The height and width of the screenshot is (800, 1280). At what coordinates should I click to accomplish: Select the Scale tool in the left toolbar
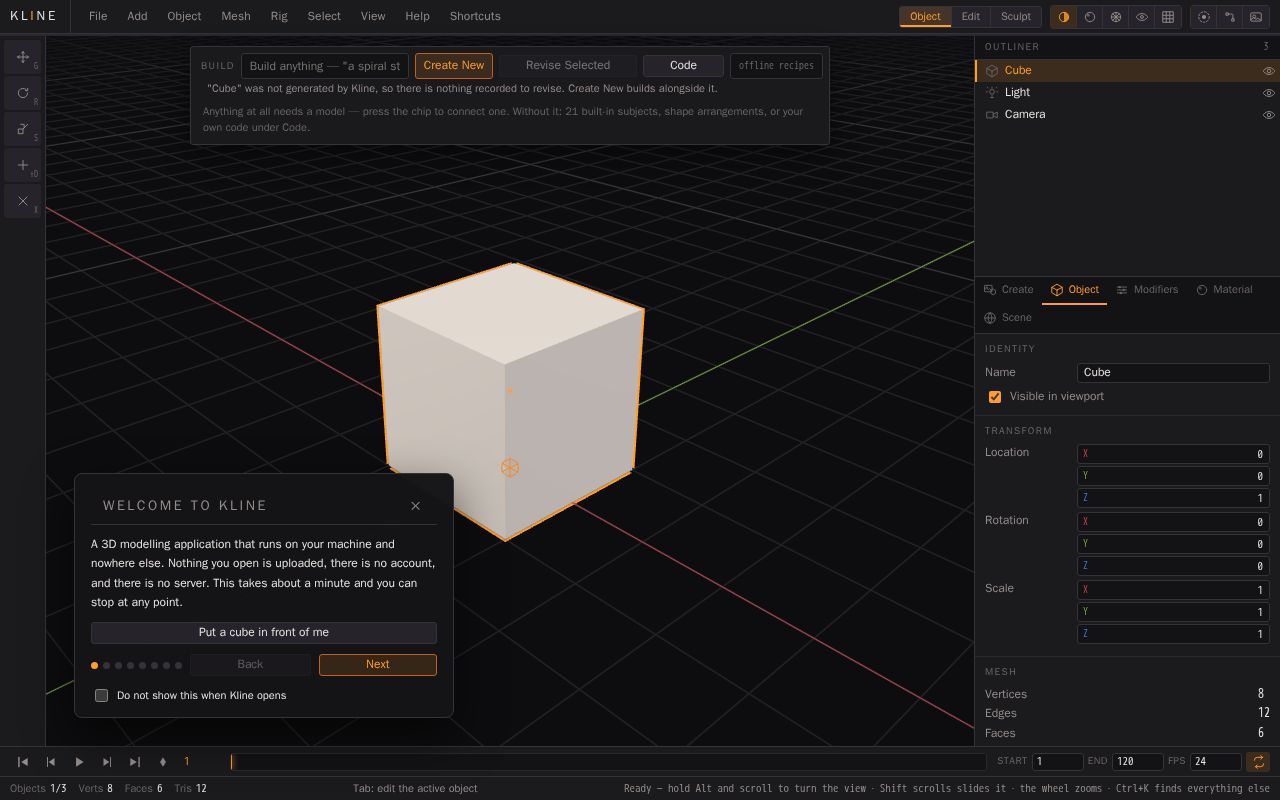pos(22,129)
